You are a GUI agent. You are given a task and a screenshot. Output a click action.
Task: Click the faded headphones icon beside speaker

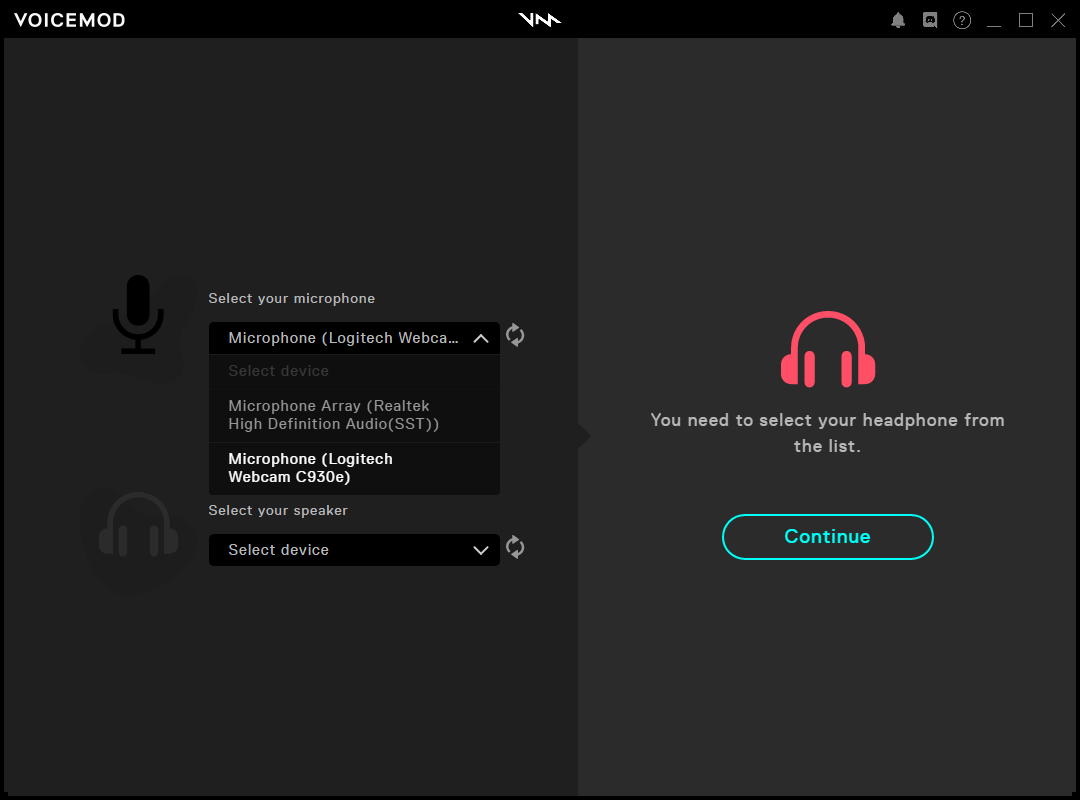138,528
